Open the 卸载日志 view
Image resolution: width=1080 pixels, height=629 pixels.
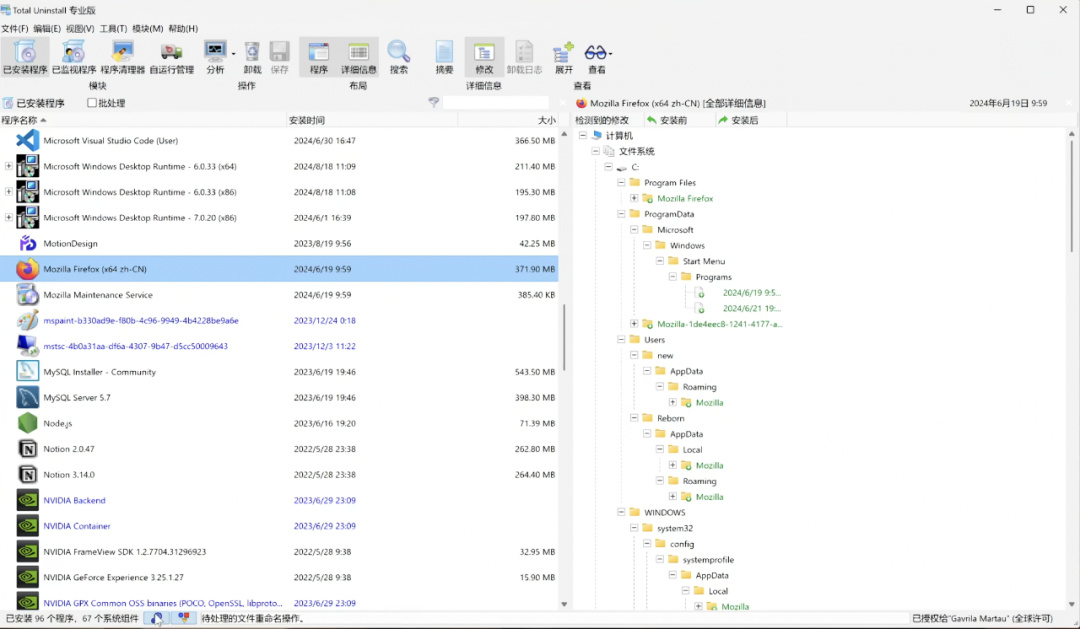[x=524, y=56]
